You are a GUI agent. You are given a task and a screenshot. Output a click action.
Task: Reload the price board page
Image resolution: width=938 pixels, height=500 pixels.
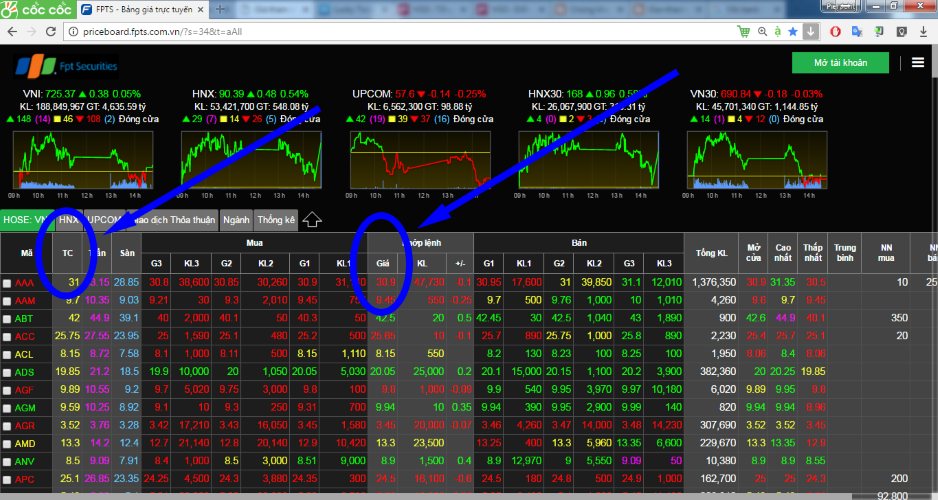(x=51, y=32)
